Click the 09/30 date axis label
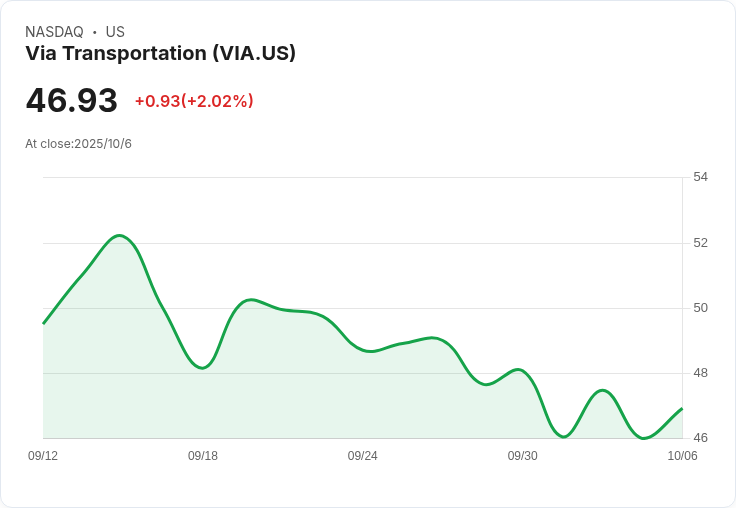The image size is (736, 508). pos(522,455)
